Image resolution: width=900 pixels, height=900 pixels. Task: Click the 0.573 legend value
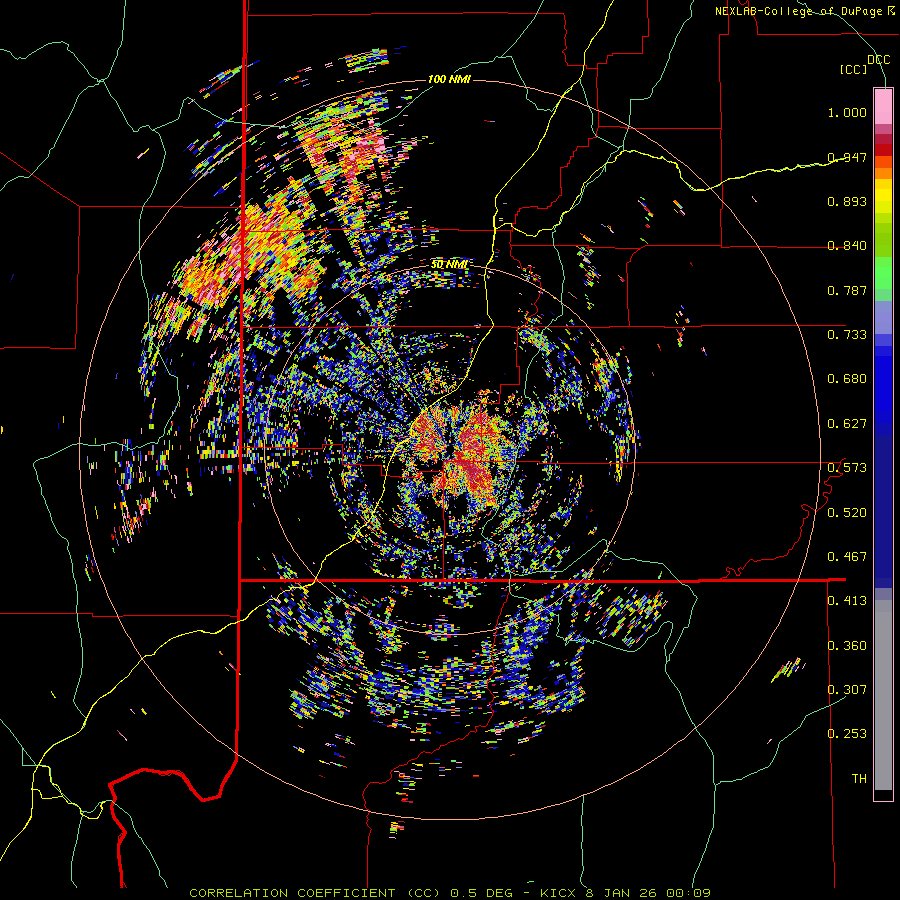pos(847,468)
